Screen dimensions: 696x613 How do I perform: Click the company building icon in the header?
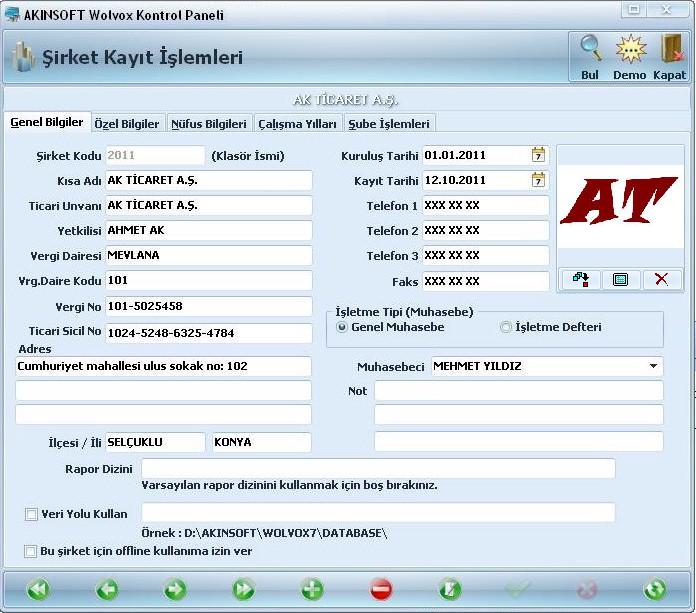pos(23,57)
